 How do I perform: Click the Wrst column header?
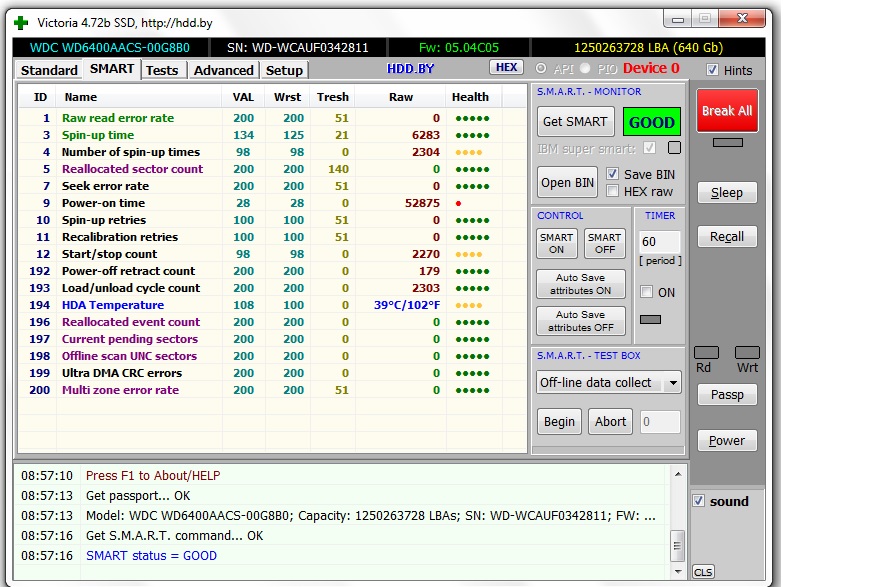pyautogui.click(x=287, y=97)
